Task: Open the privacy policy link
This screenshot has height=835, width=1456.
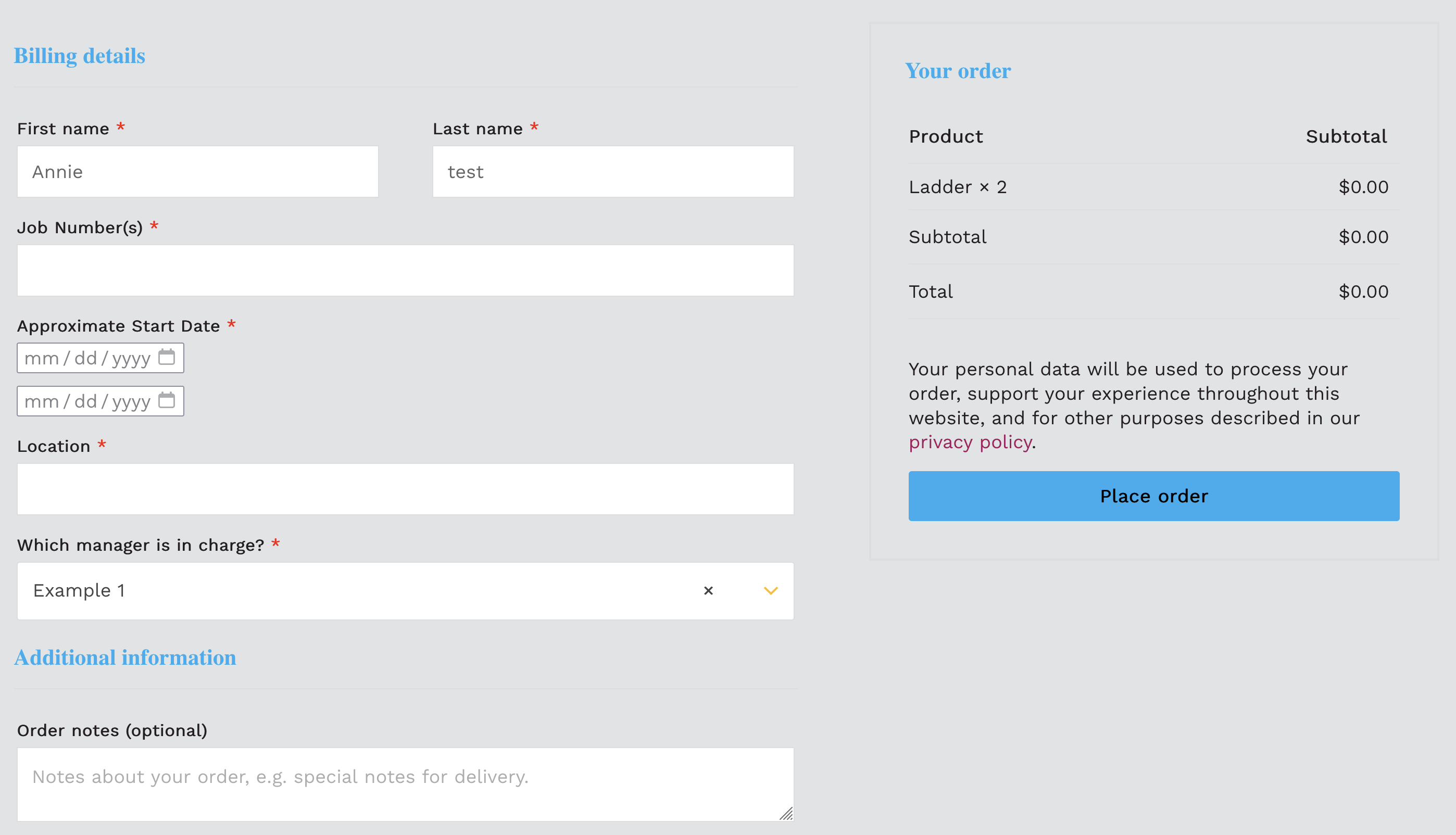Action: click(970, 442)
